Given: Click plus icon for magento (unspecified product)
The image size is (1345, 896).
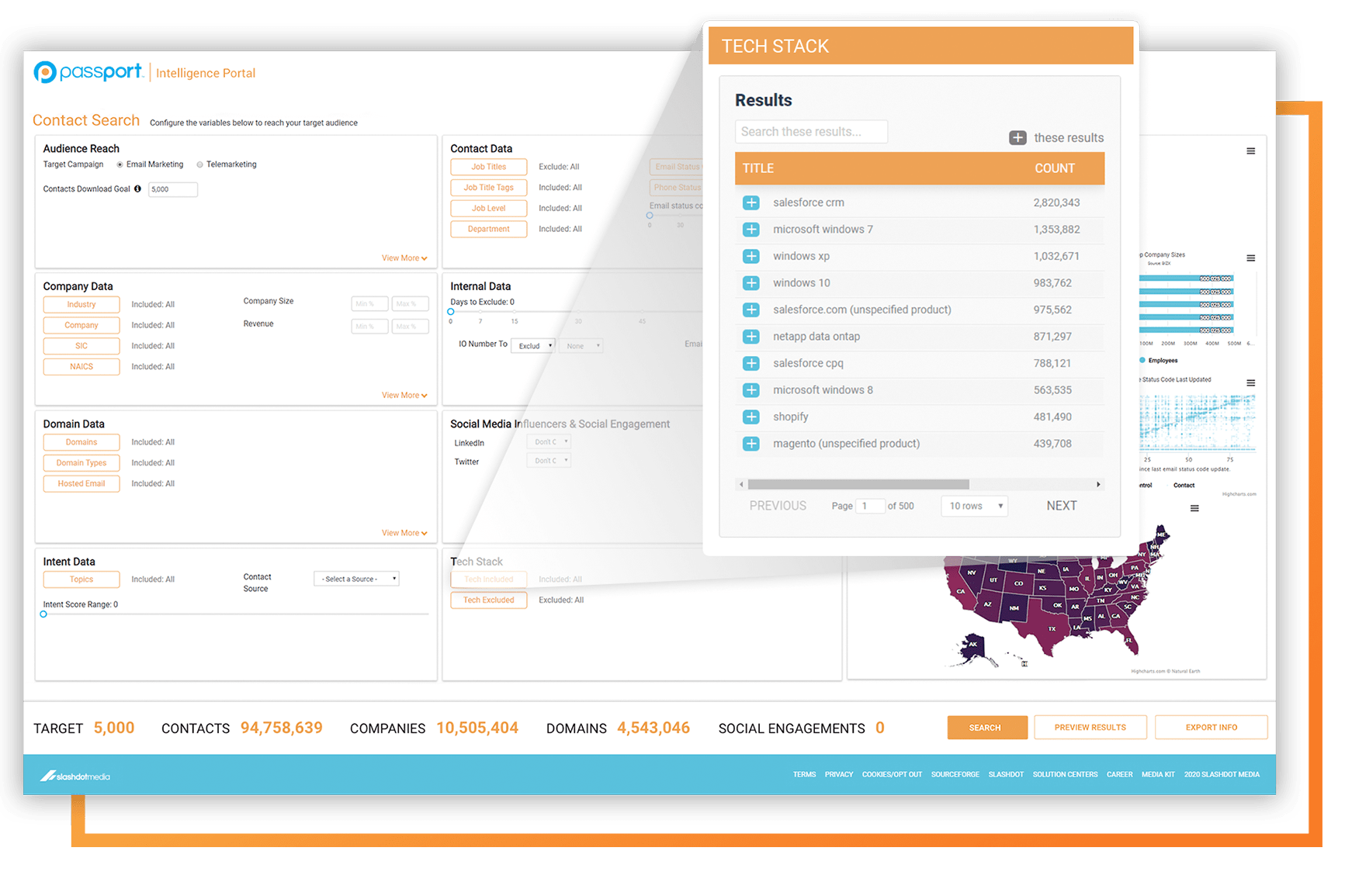Looking at the screenshot, I should 751,444.
